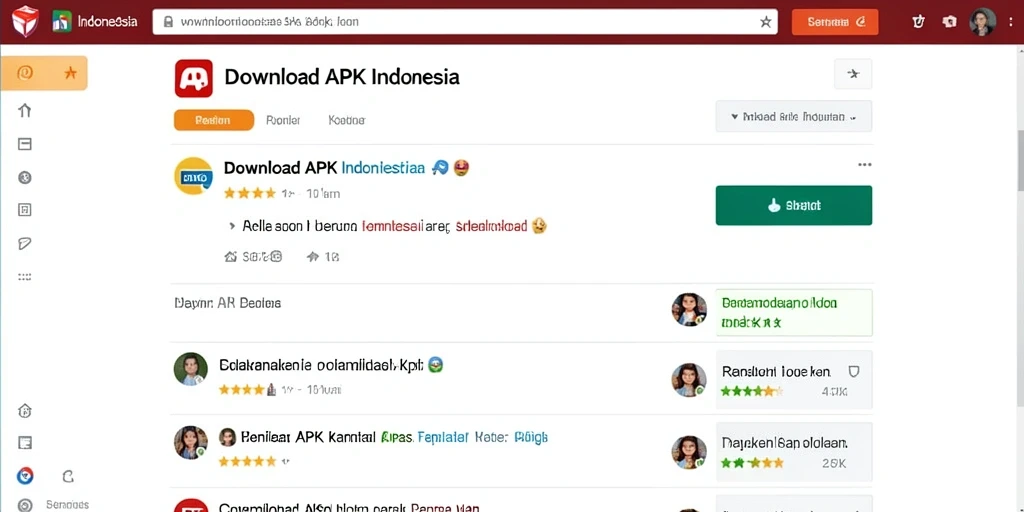Click the green download button

coord(793,205)
